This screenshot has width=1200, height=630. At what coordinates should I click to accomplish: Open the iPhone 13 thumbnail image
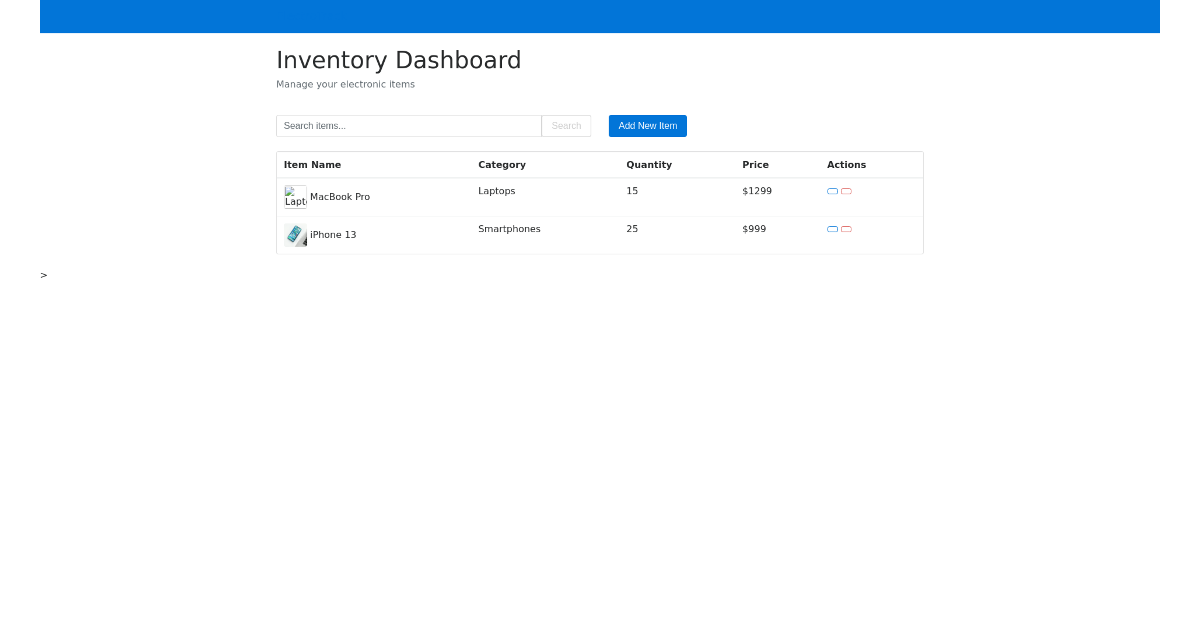[x=295, y=235]
